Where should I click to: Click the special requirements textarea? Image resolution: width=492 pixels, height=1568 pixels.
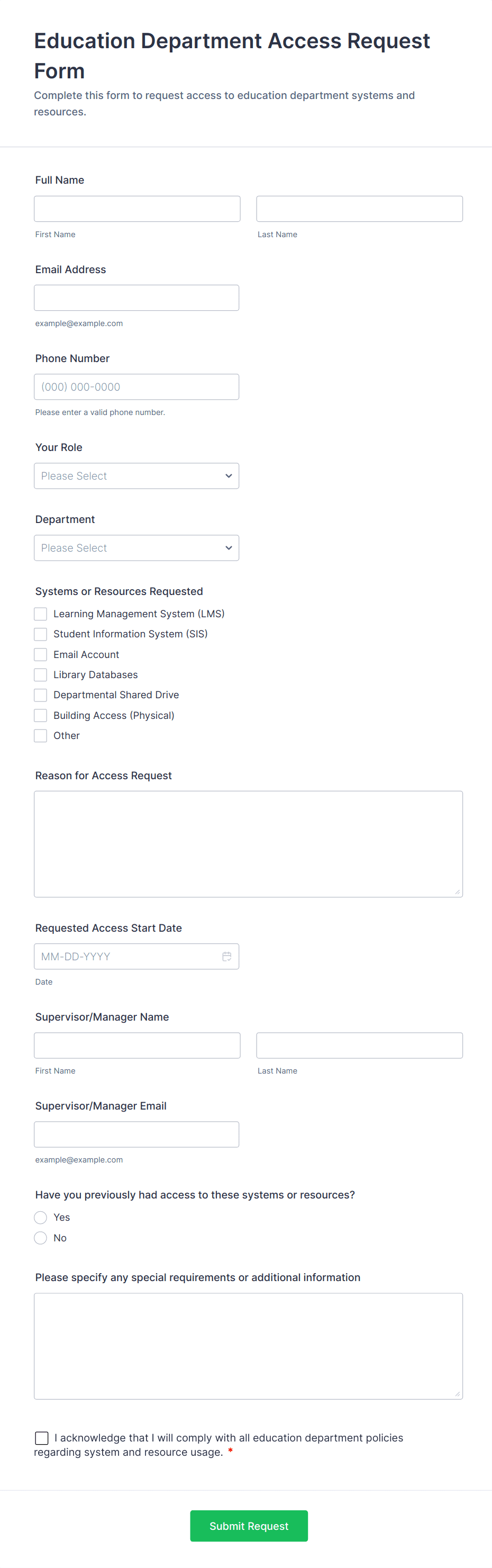(248, 1346)
